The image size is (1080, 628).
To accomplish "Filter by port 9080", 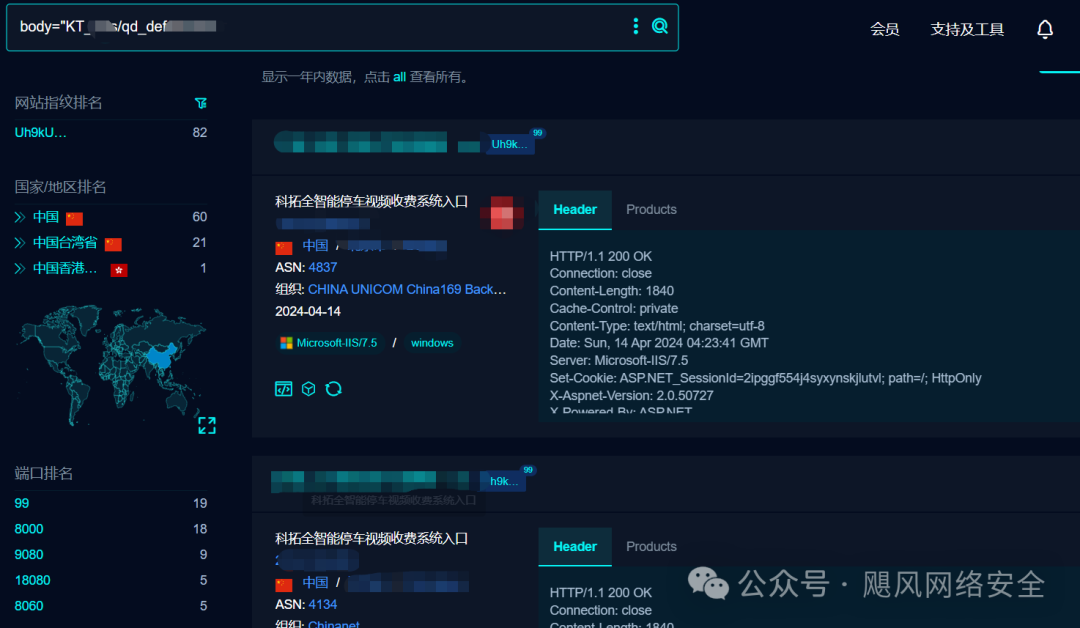I will coord(29,554).
